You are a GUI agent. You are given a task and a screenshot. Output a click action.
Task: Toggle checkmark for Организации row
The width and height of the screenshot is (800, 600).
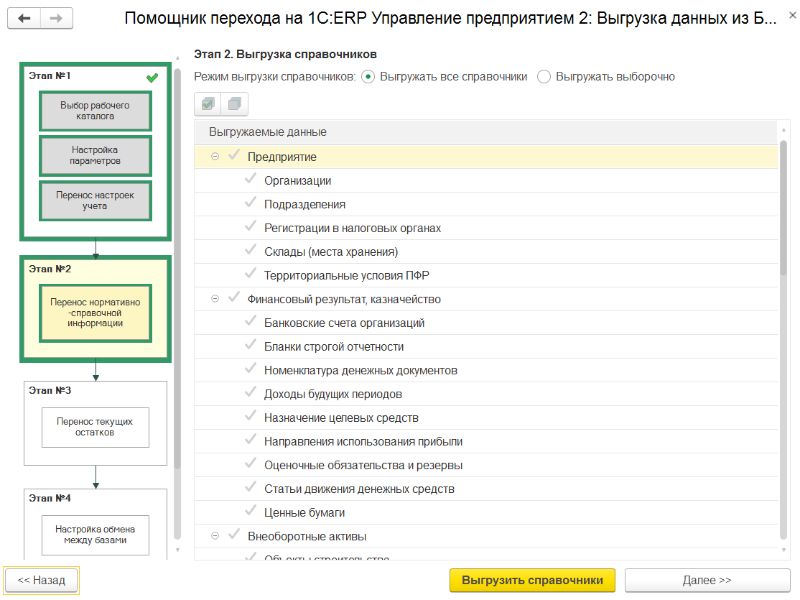pyautogui.click(x=251, y=179)
